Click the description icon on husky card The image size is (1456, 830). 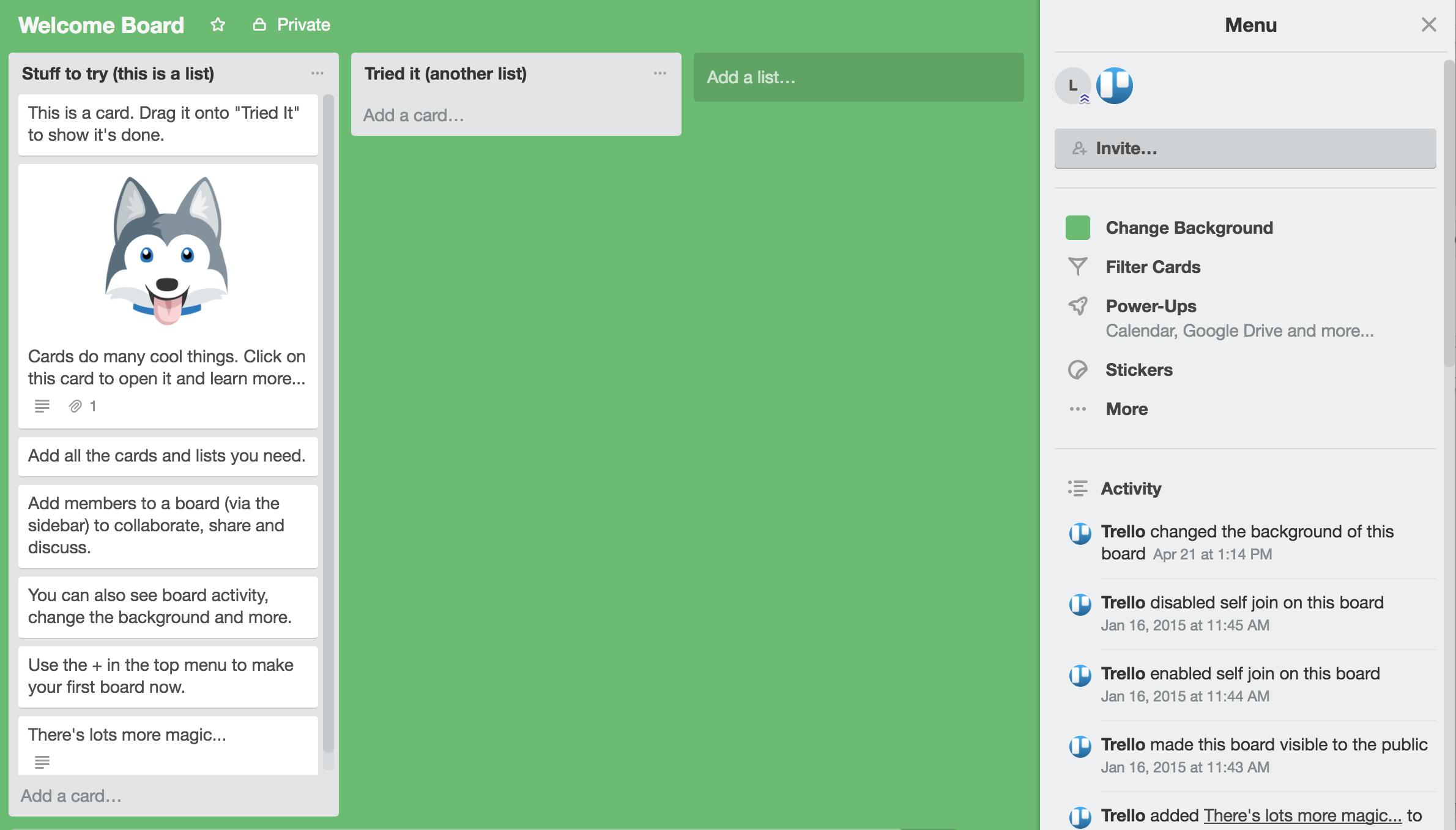click(42, 406)
